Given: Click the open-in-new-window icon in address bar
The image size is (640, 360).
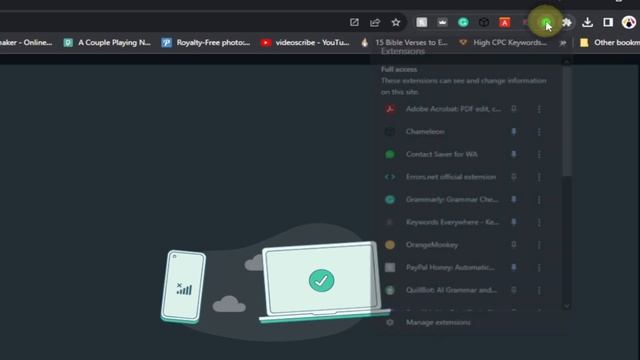Looking at the screenshot, I should coord(354,22).
